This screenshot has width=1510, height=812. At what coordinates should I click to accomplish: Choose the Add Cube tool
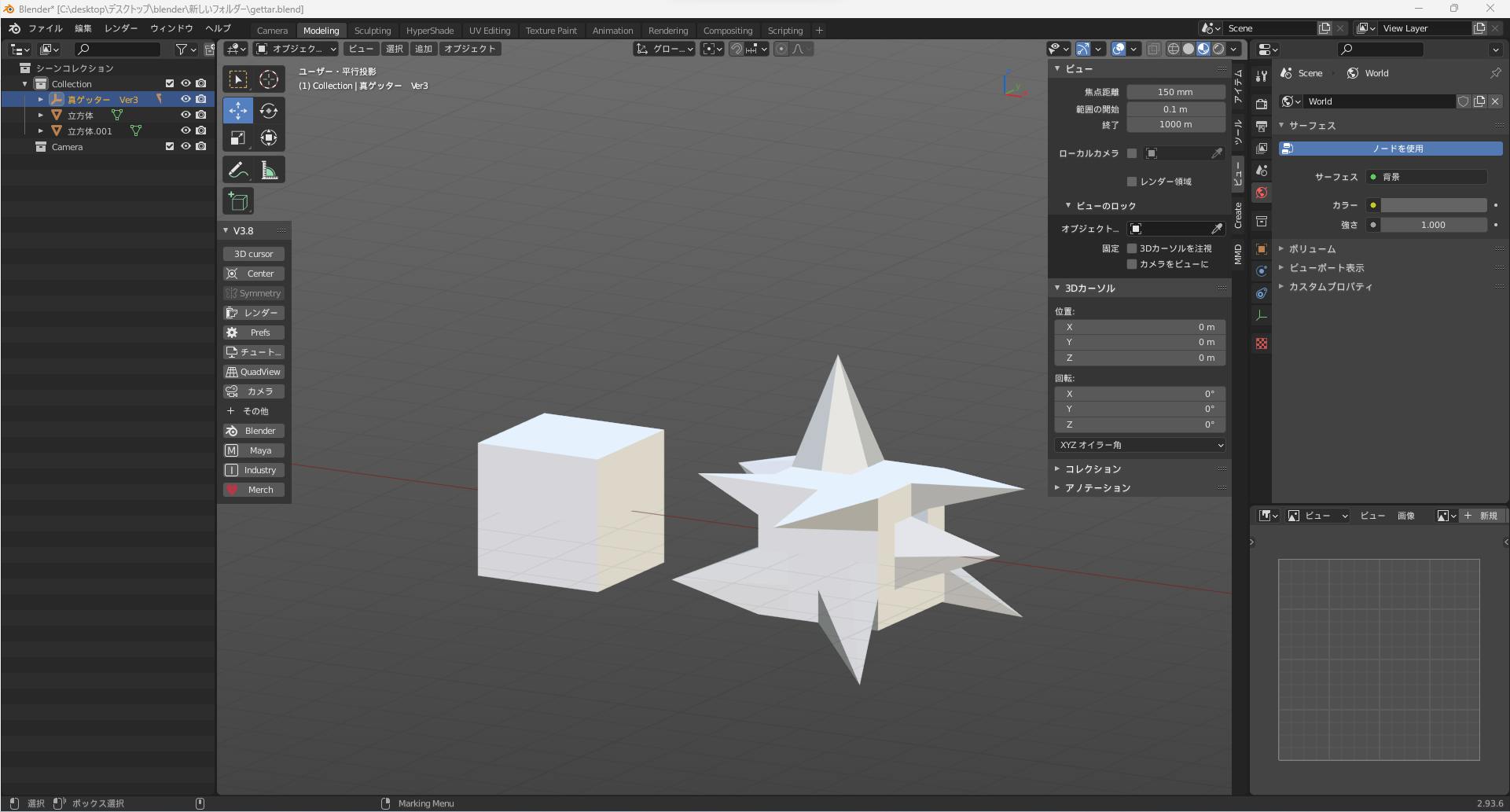click(x=237, y=202)
